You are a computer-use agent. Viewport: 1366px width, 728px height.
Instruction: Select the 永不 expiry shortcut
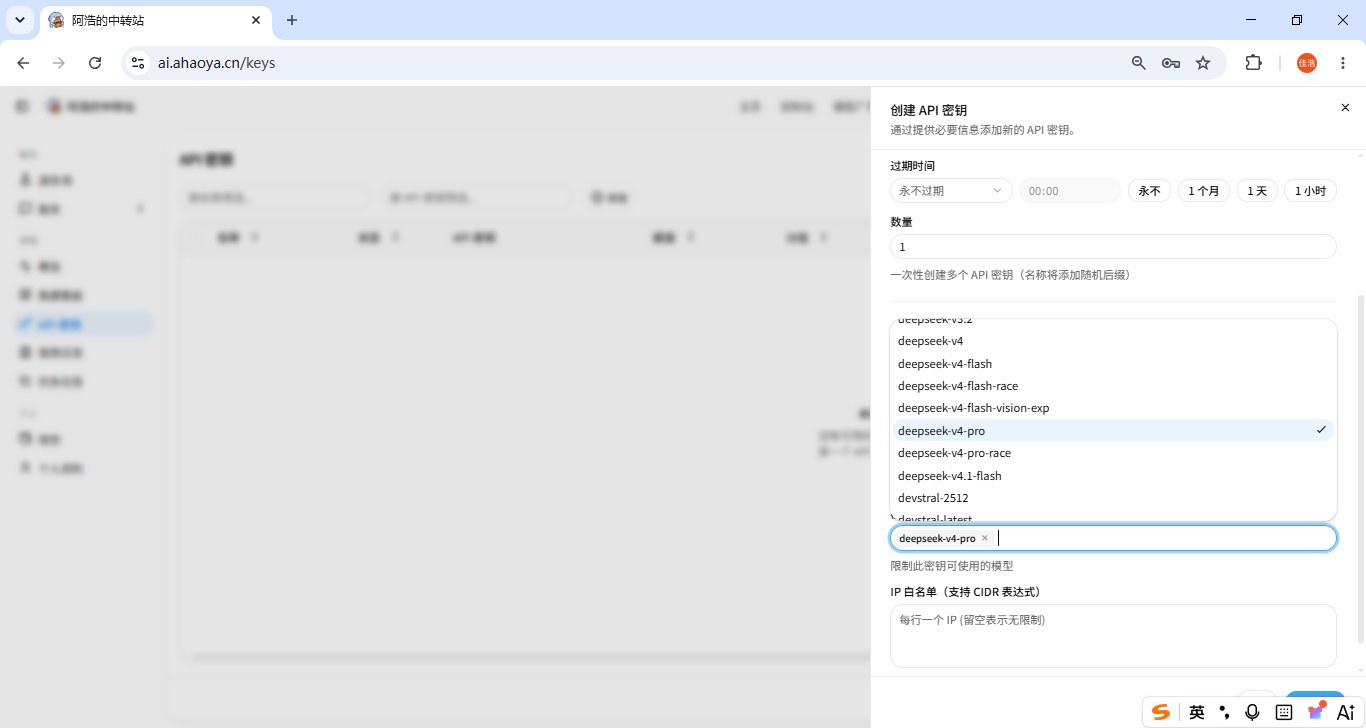click(x=1149, y=191)
